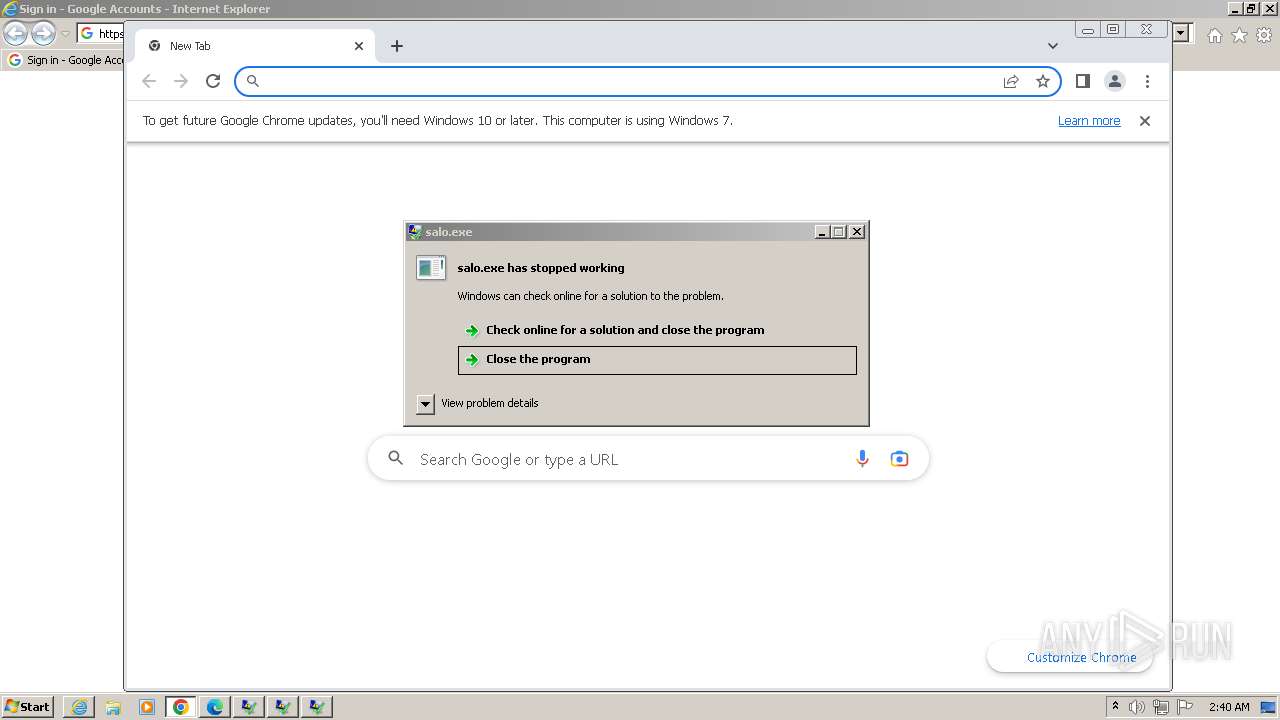Image resolution: width=1280 pixels, height=720 pixels.
Task: Switch to Google Chrome on the taskbar
Action: click(181, 707)
